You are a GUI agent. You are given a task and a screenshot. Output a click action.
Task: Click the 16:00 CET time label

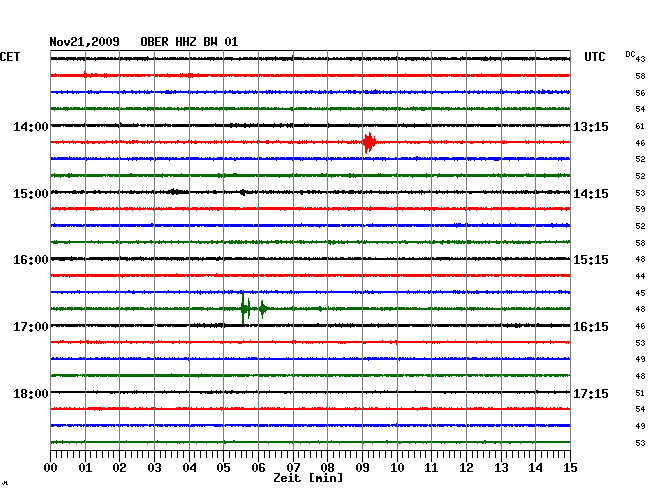point(31,260)
